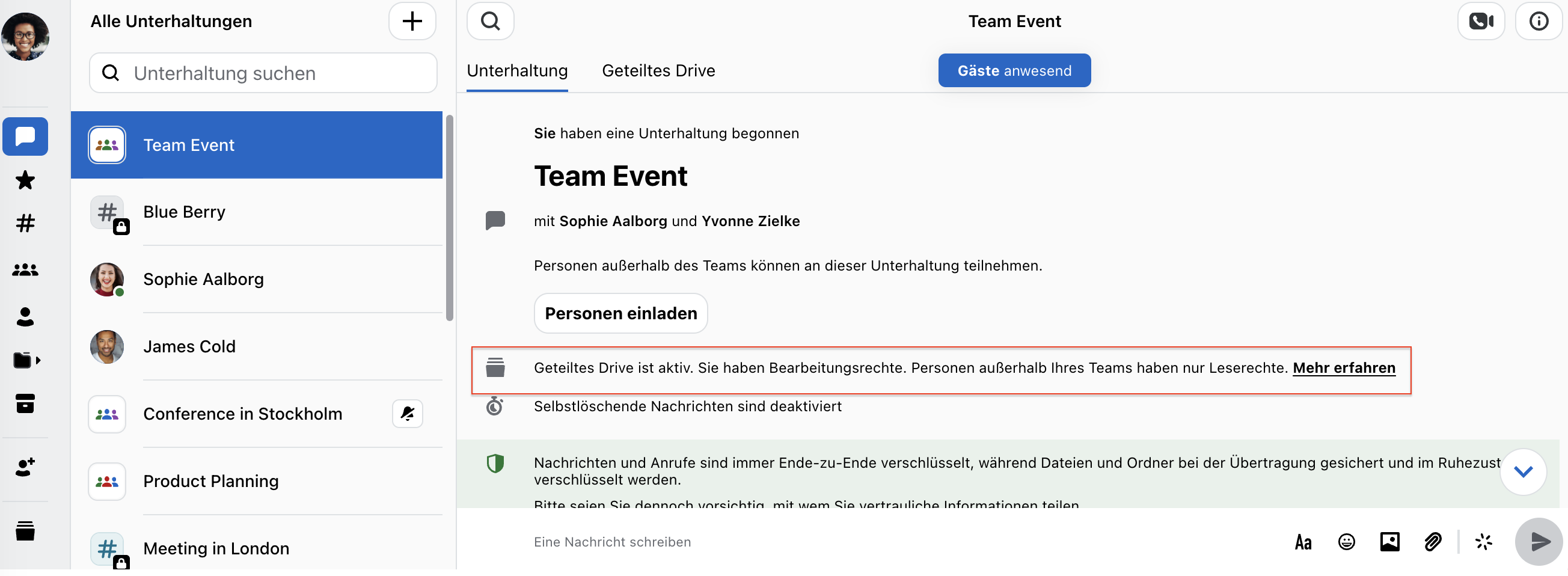This screenshot has width=1568, height=576.
Task: Start a new conversation with plus button
Action: coord(412,21)
